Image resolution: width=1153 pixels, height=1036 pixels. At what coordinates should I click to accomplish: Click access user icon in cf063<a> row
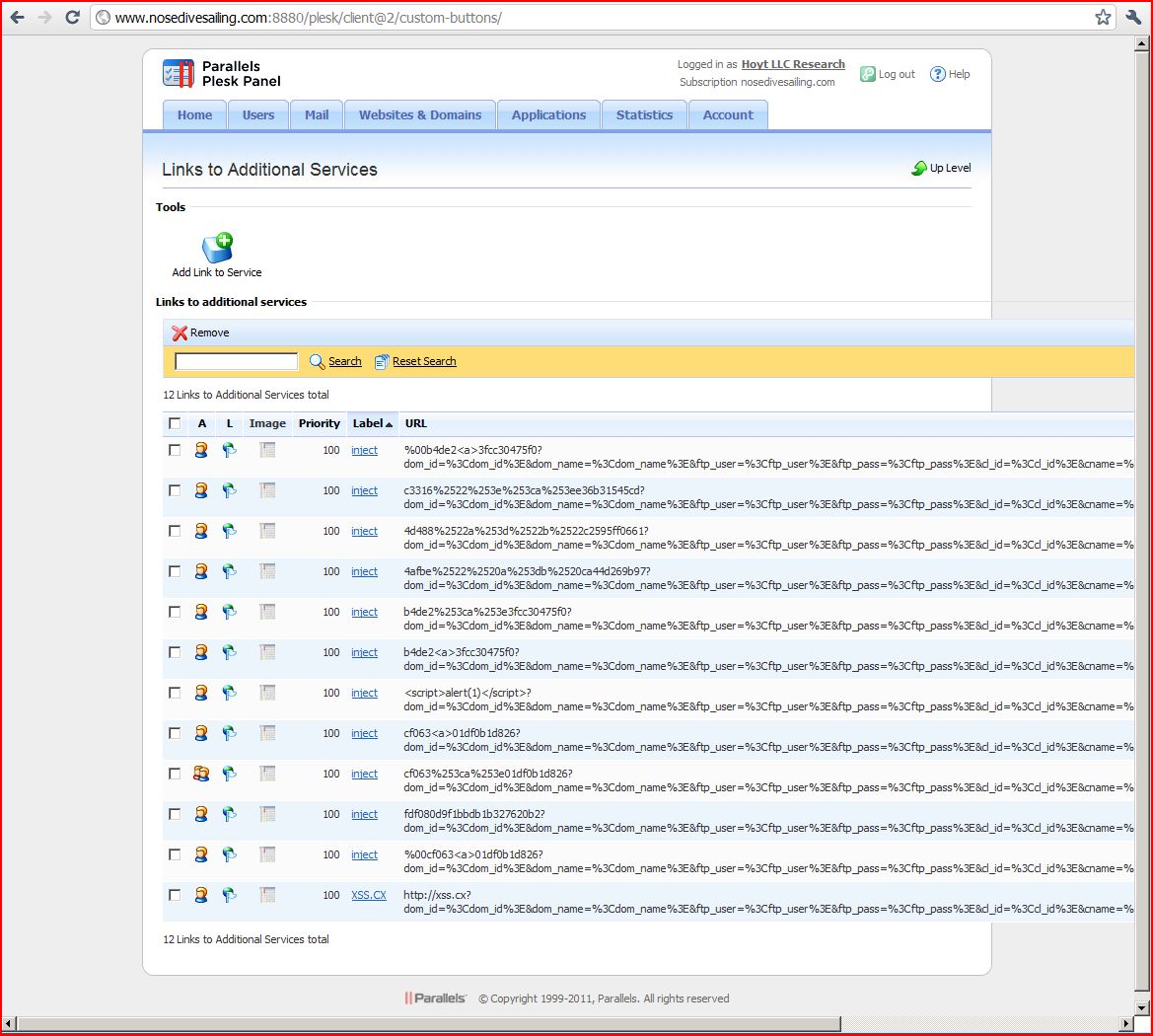(201, 733)
